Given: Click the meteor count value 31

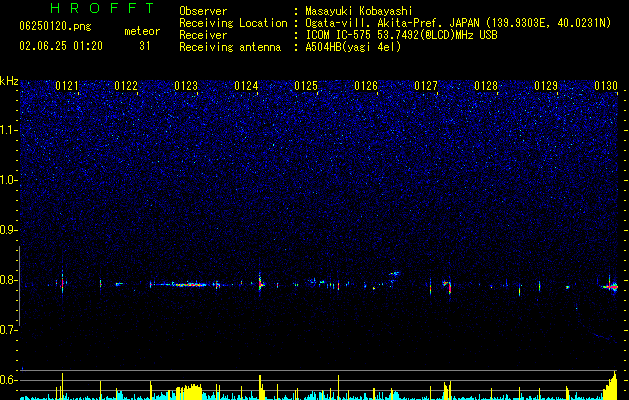Looking at the screenshot, I should click(x=145, y=46).
